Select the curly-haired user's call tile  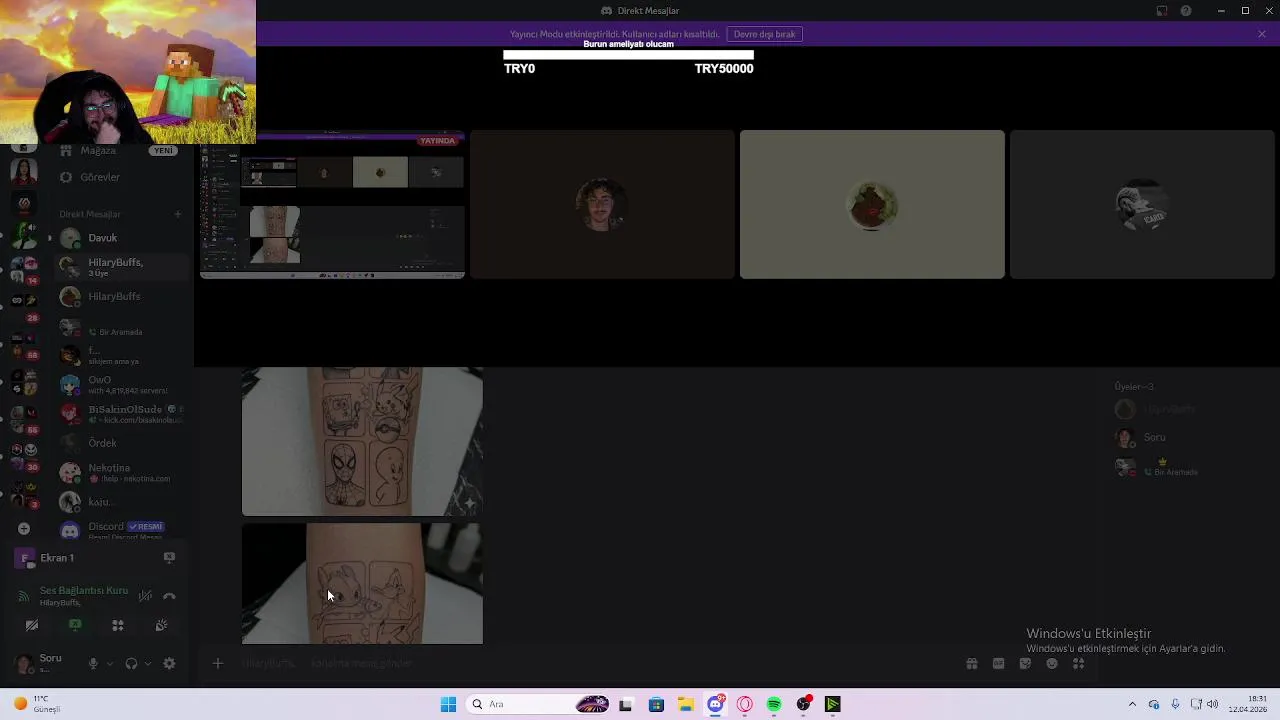tap(602, 204)
